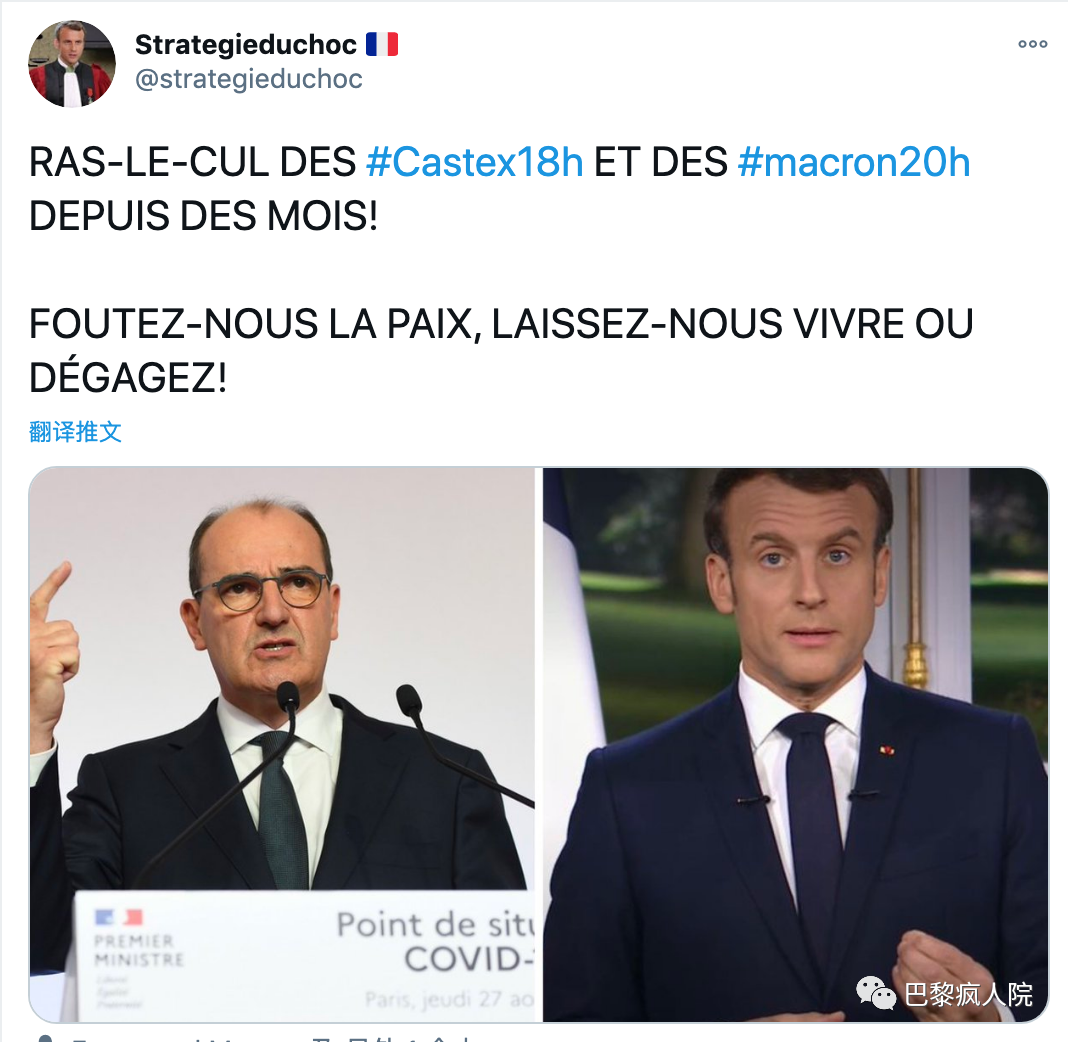Click the French flag emoji beside name
The width and height of the screenshot is (1068, 1042).
click(x=381, y=44)
